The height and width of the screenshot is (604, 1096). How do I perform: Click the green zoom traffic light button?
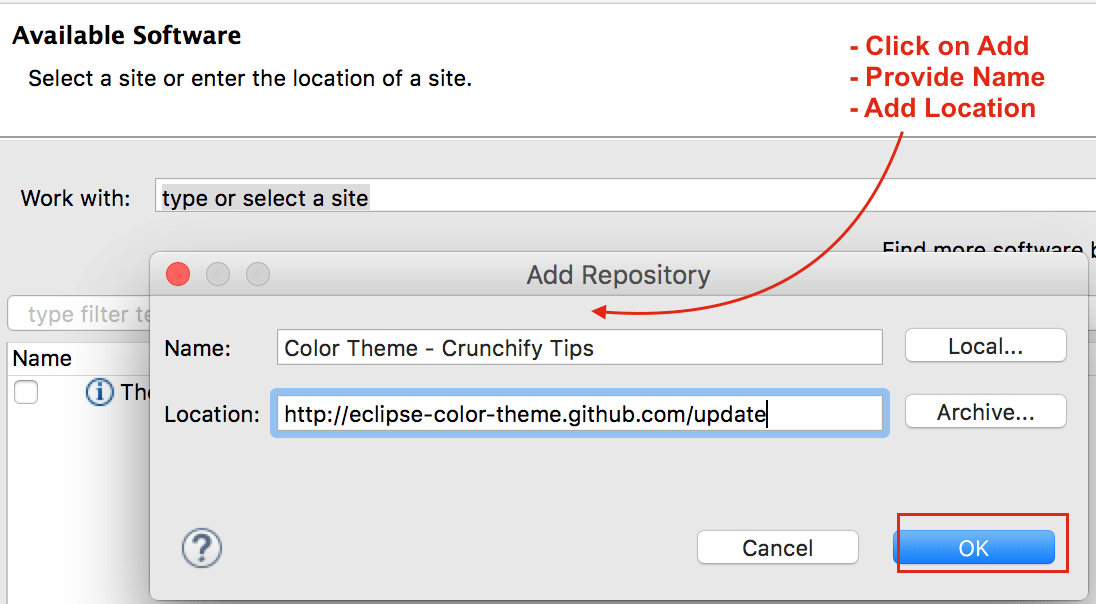pos(260,274)
